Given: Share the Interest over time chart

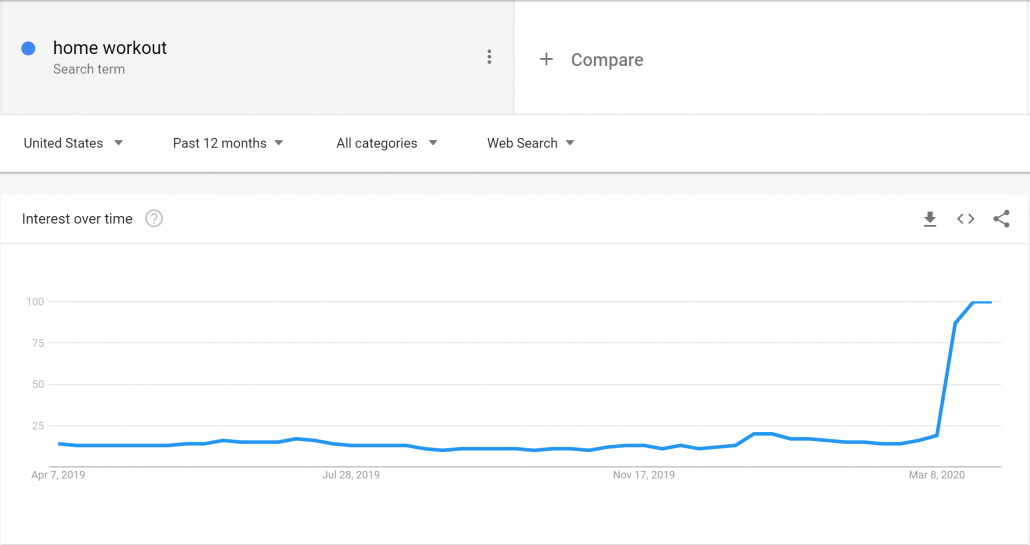Looking at the screenshot, I should tap(1001, 219).
